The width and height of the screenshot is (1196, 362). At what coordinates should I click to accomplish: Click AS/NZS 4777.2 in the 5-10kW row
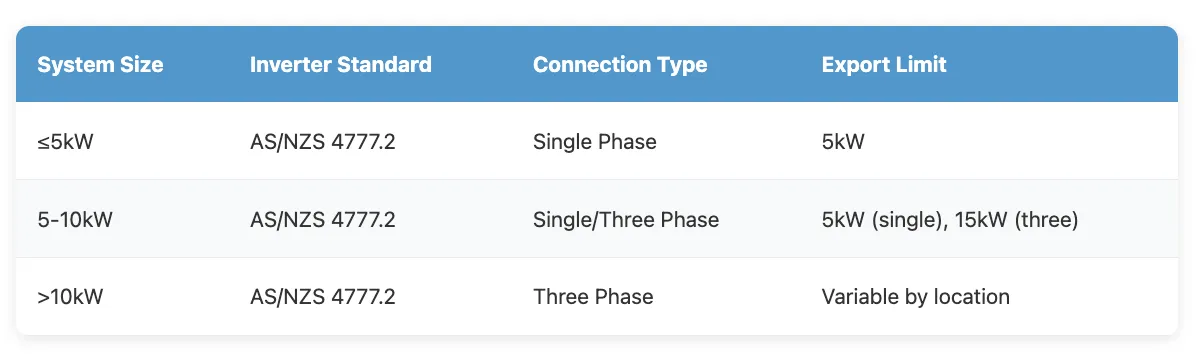[x=322, y=220]
